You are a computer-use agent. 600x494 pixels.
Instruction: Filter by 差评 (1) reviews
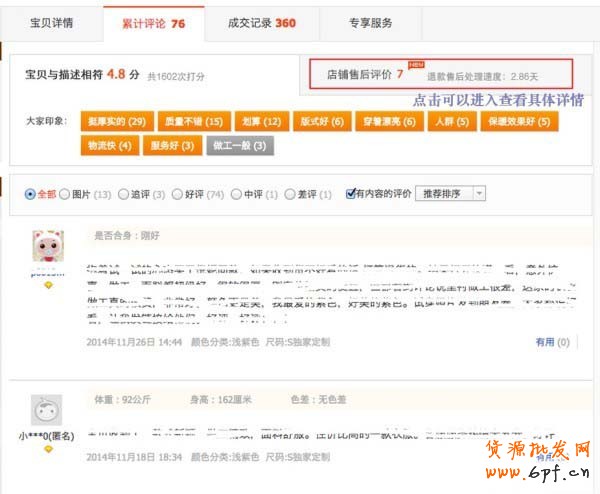290,194
